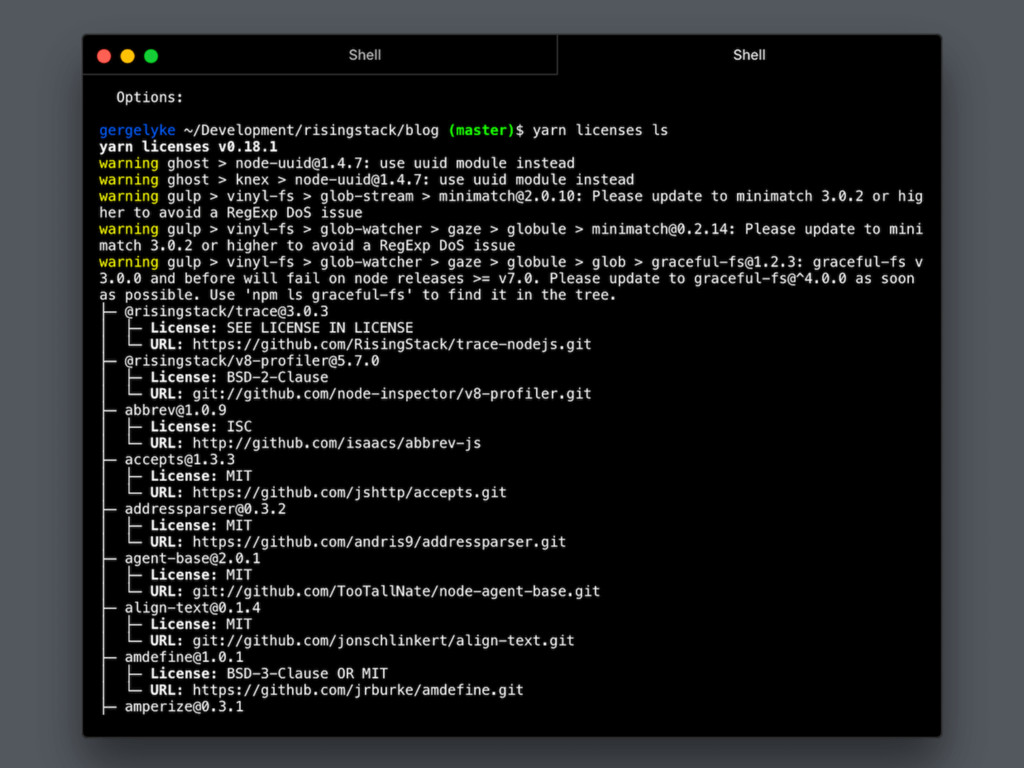1024x768 pixels.
Task: Switch to the first Shell tab
Action: pos(364,55)
